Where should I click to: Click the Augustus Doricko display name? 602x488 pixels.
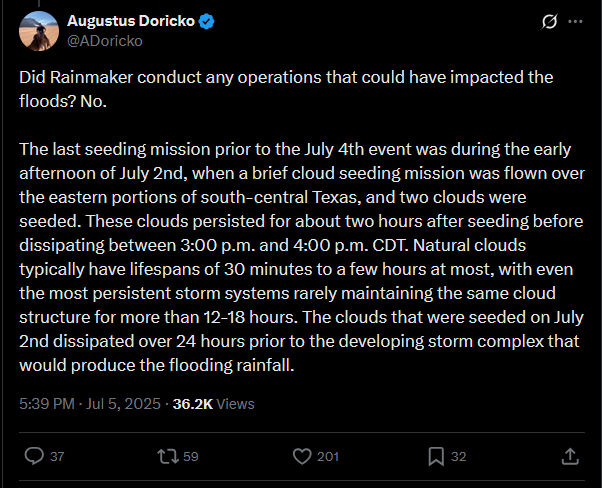point(131,21)
